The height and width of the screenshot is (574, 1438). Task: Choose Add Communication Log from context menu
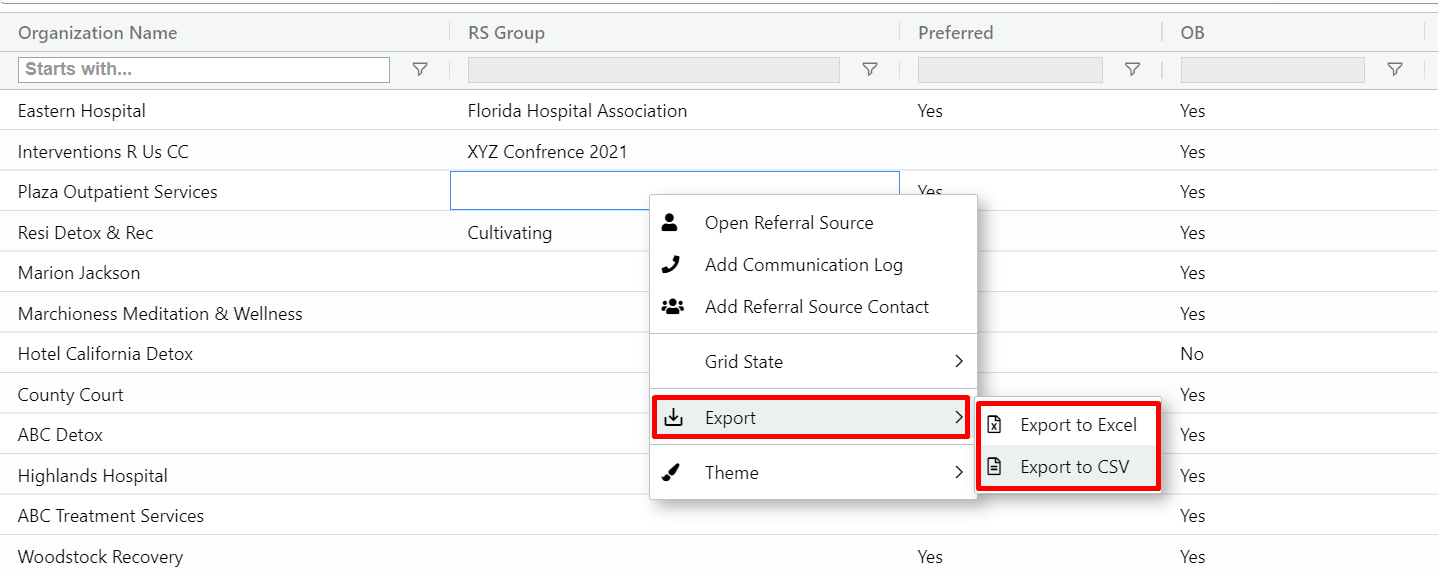click(x=803, y=265)
